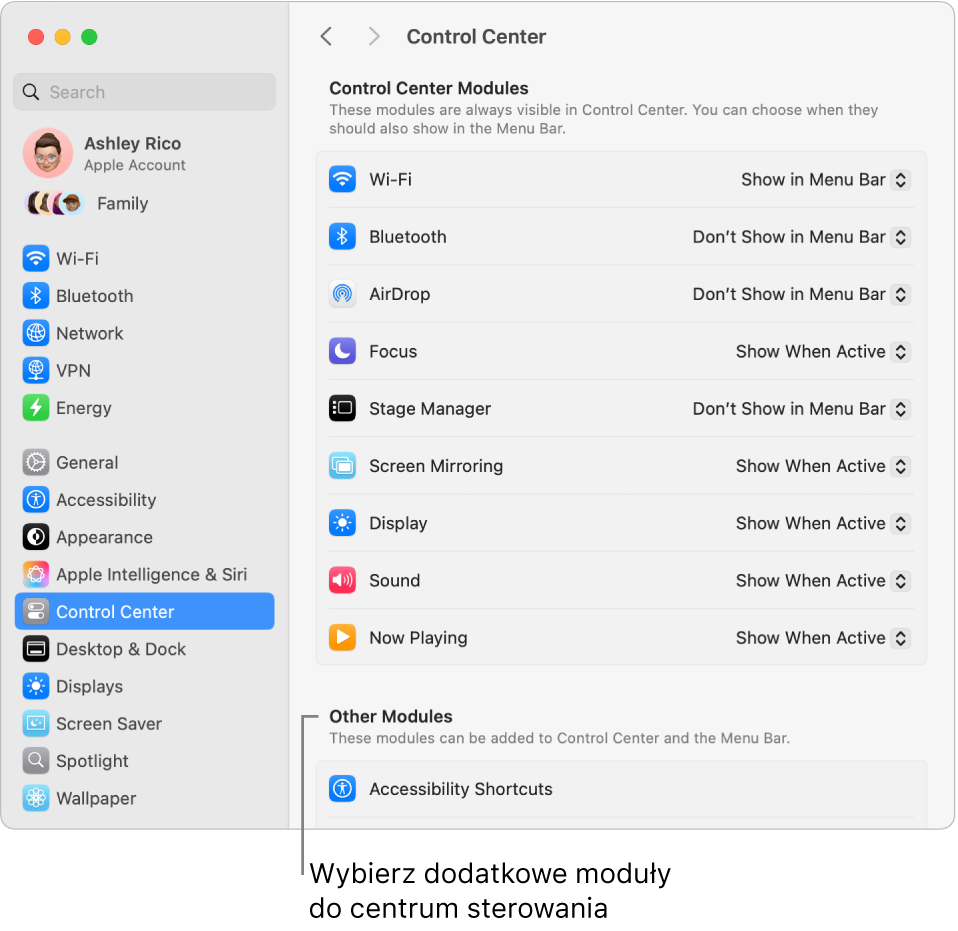The width and height of the screenshot is (958, 931).
Task: Click the Accessibility Shortcuts row label
Action: point(461,789)
